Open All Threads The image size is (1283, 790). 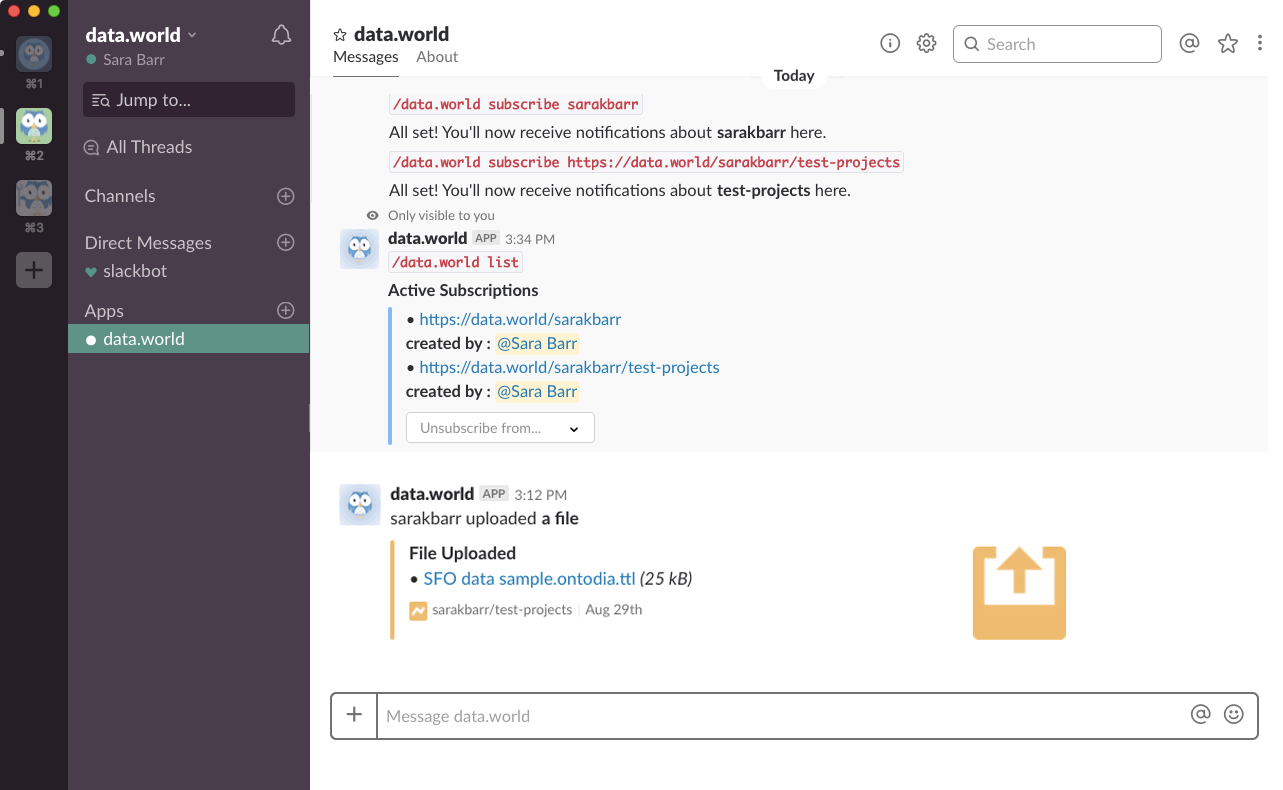coord(138,147)
